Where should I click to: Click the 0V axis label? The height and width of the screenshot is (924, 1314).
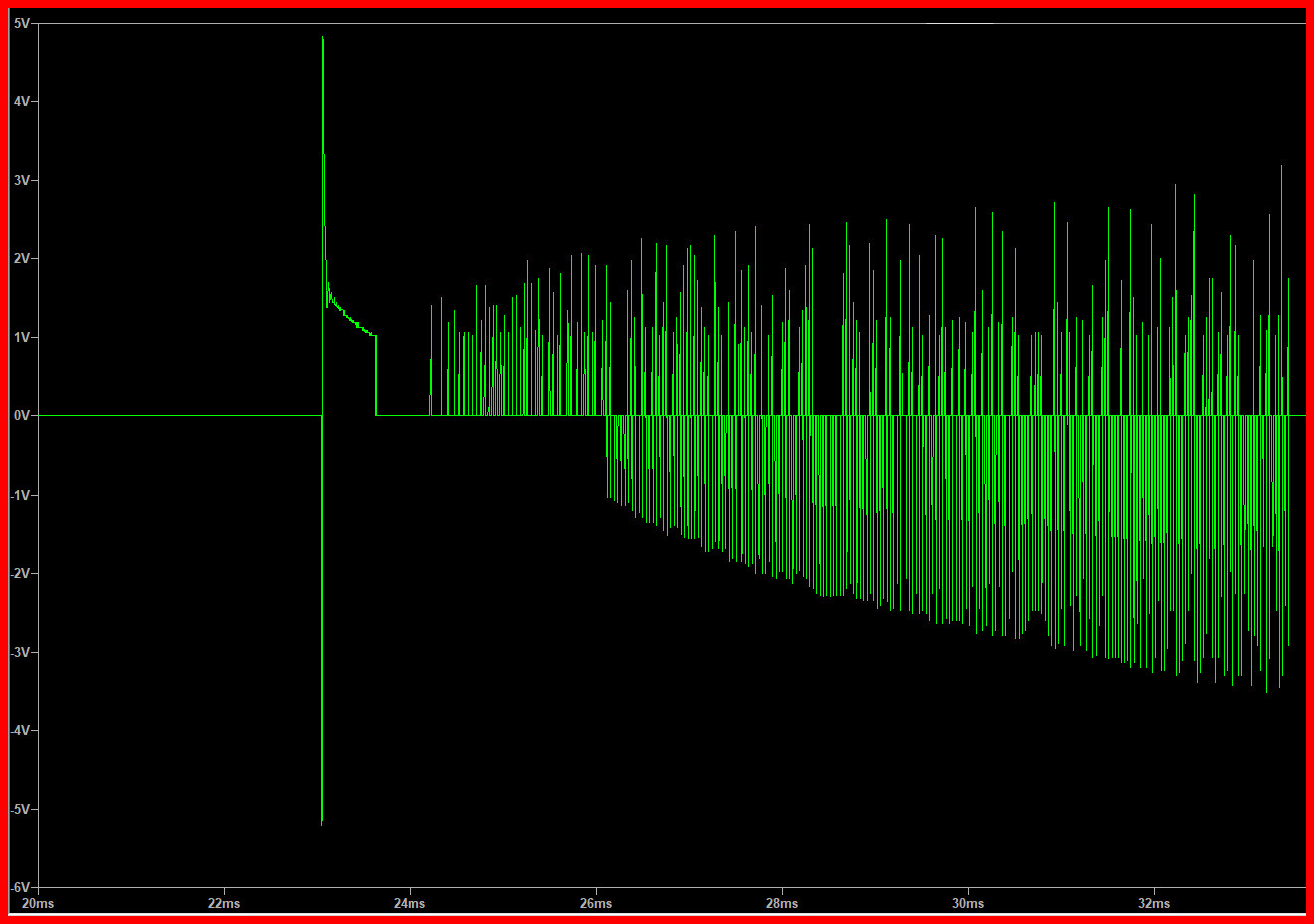point(21,416)
